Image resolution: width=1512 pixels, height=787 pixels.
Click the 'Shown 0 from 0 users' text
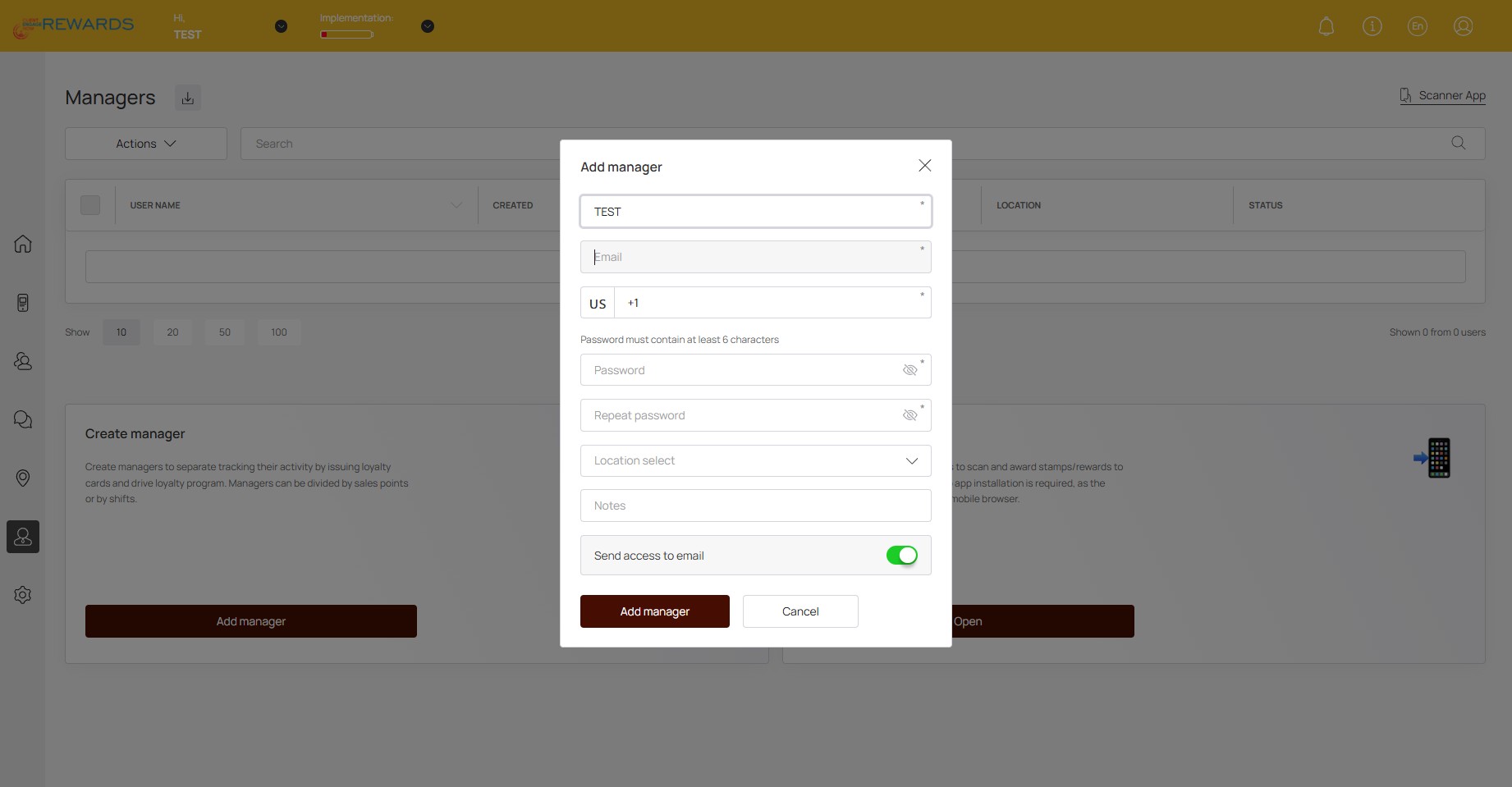click(1437, 332)
